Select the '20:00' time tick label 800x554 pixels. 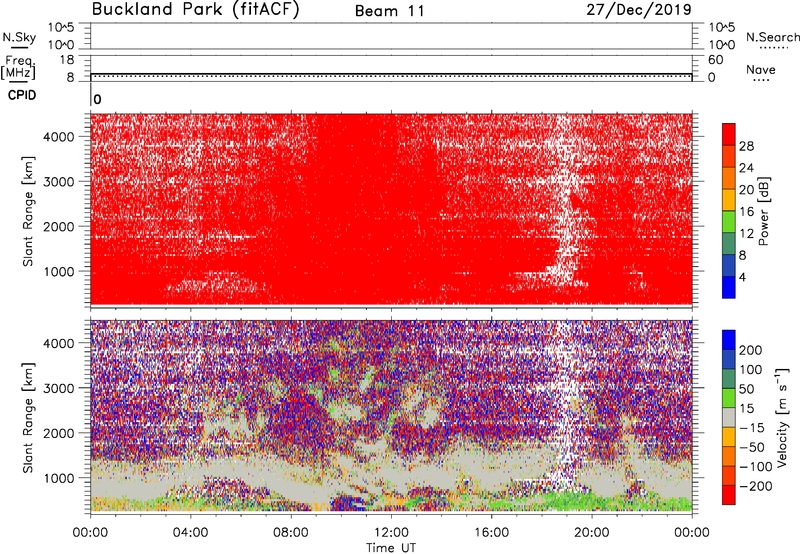(x=591, y=533)
